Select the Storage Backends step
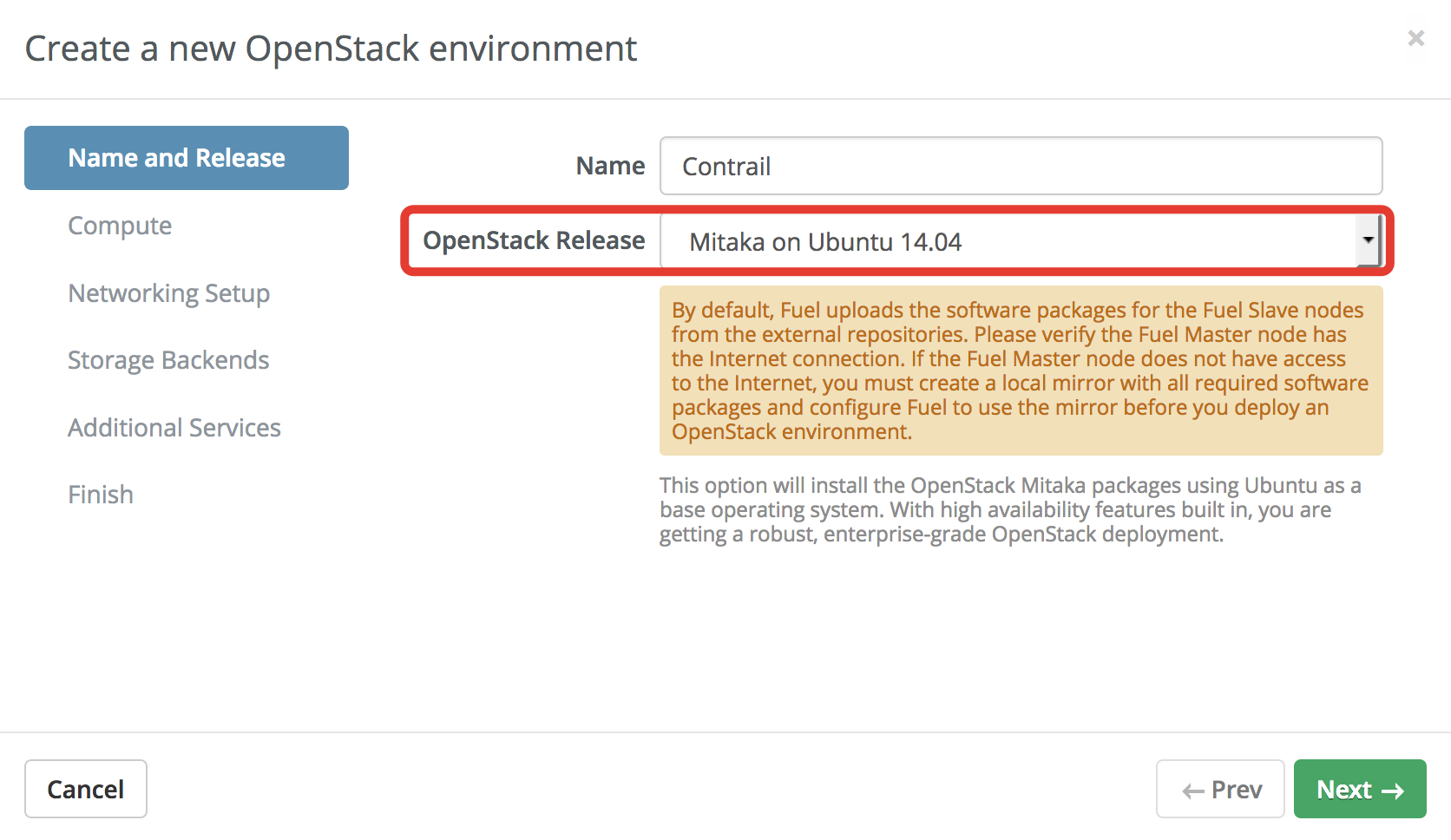This screenshot has height=840, width=1451. (168, 360)
